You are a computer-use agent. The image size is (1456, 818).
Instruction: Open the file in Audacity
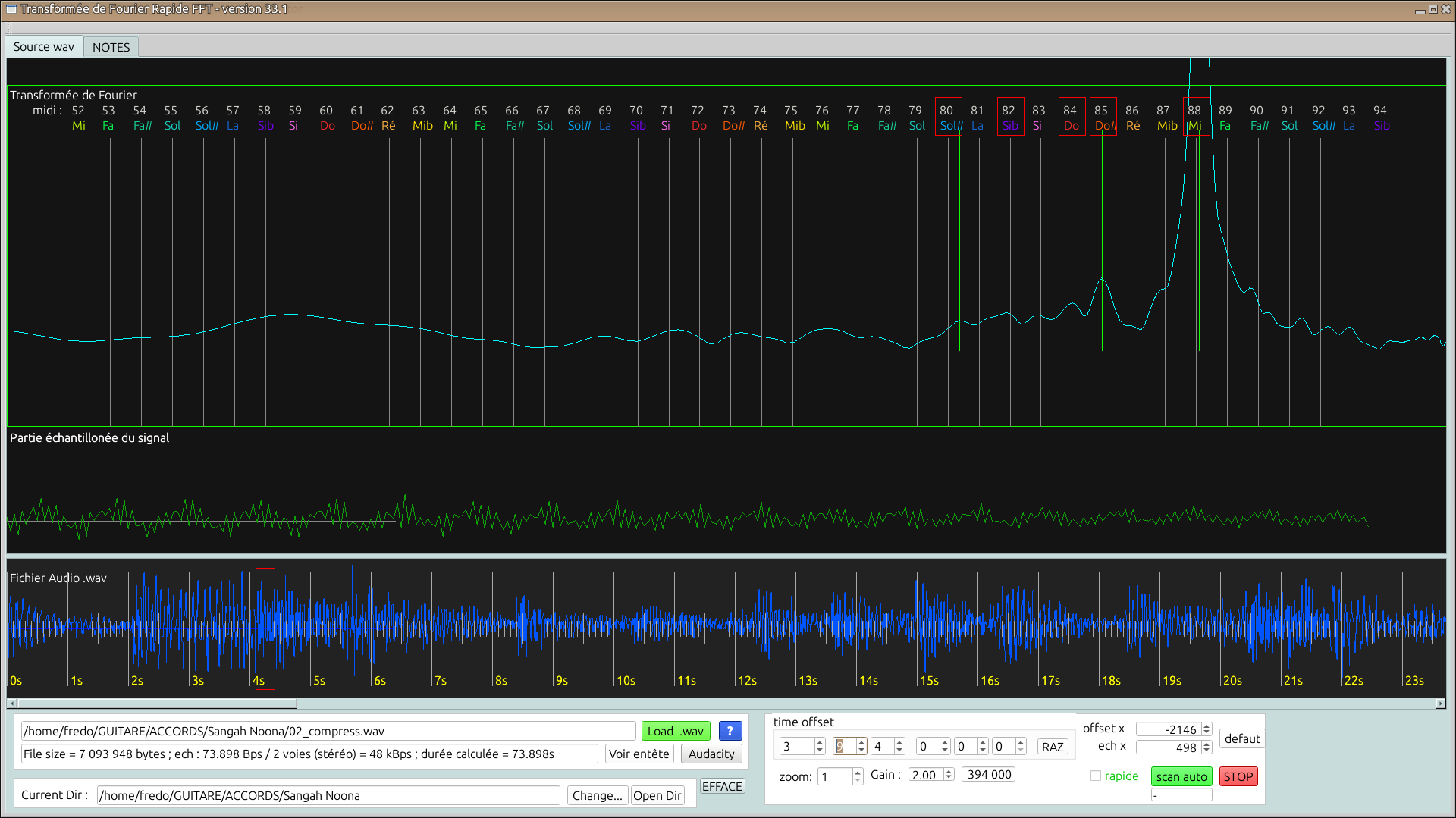[x=711, y=754]
